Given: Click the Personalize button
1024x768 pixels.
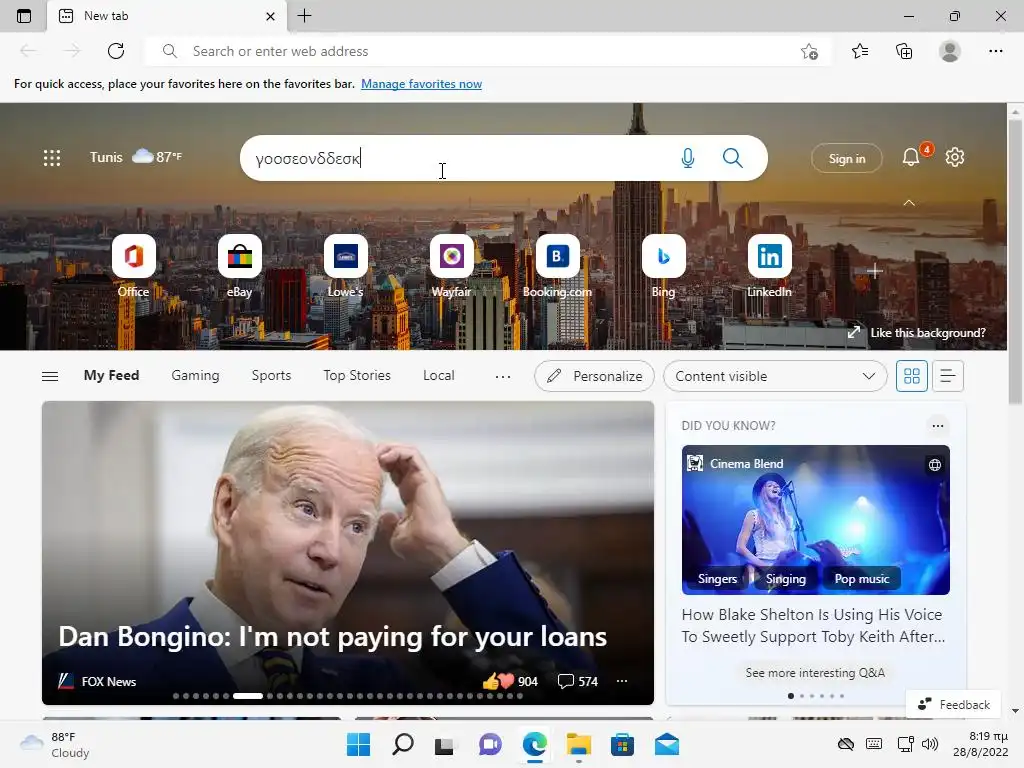Looking at the screenshot, I should (594, 376).
